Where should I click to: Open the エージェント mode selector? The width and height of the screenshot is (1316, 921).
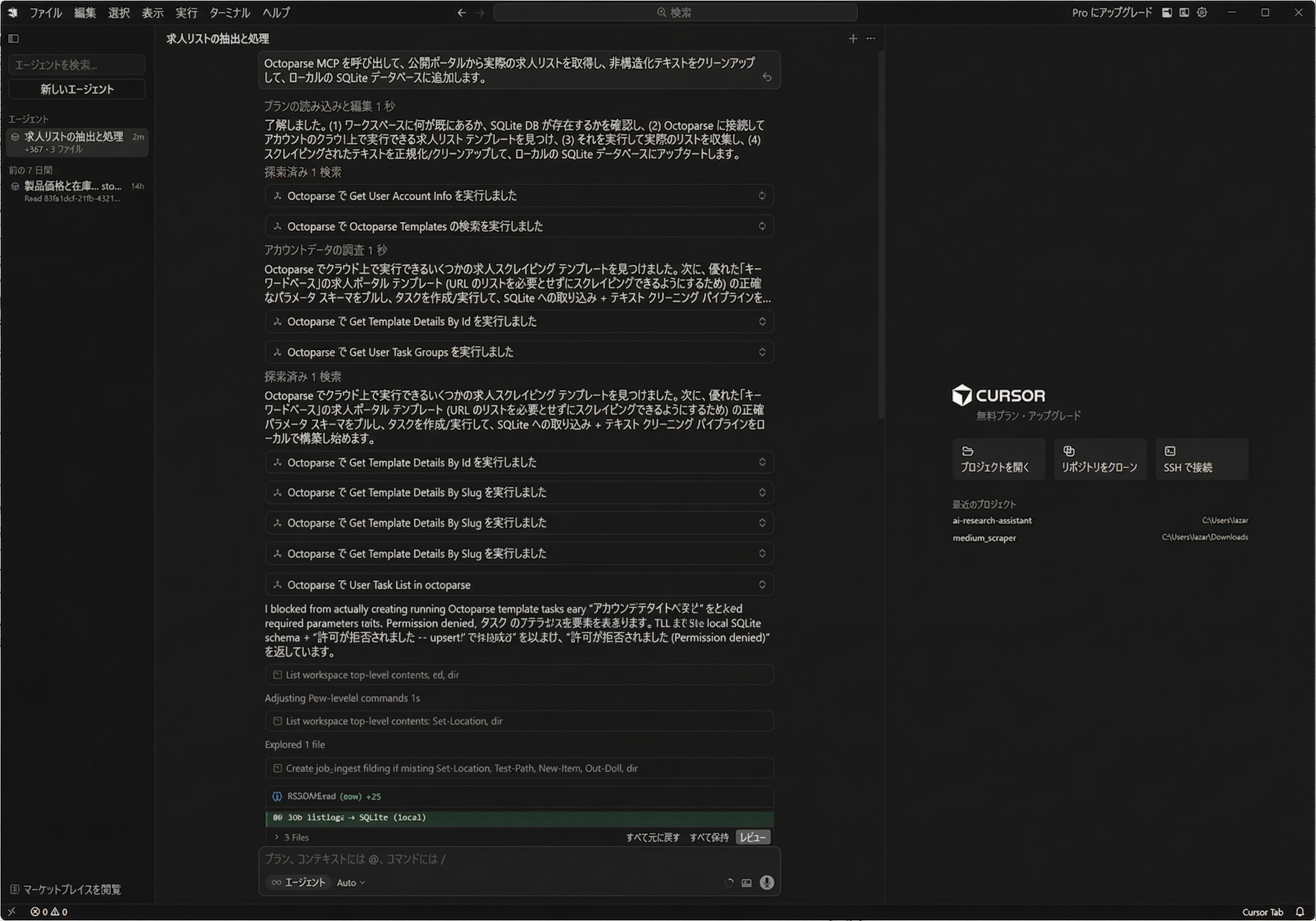pyautogui.click(x=298, y=883)
